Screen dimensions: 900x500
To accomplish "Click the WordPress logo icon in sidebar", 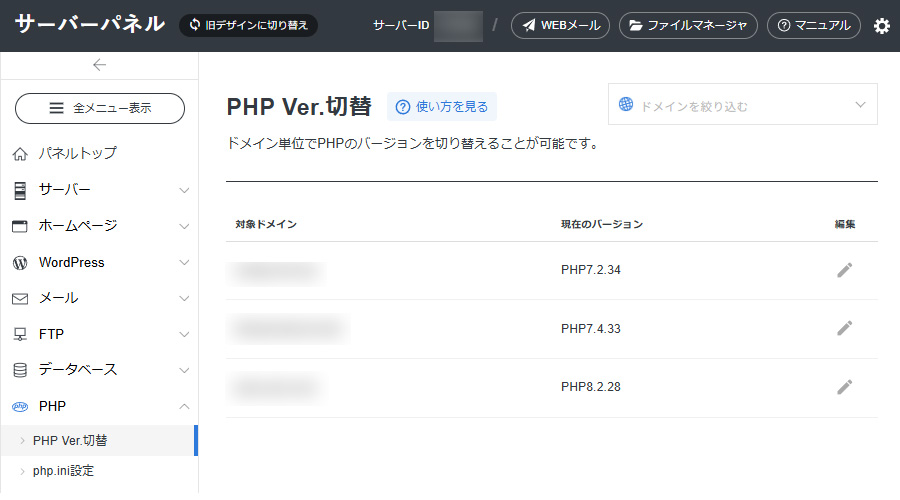I will 19,262.
